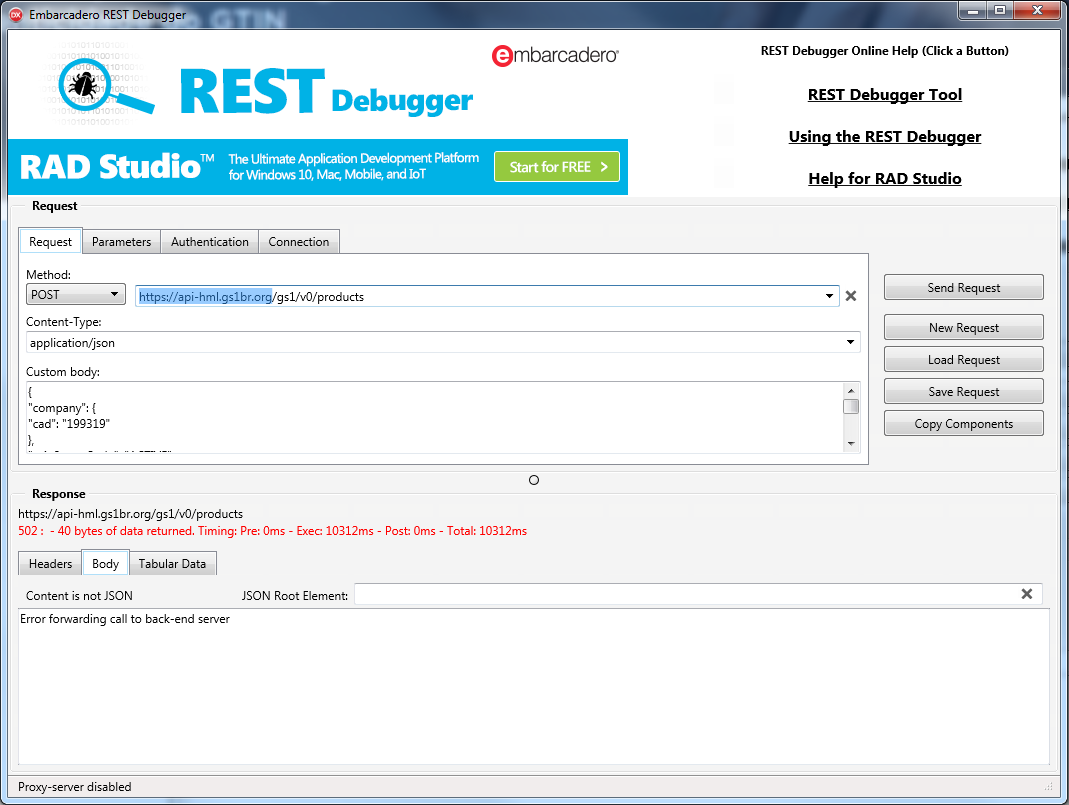Screen dimensions: 1069x805
Task: Expand the URL history dropdown
Action: click(830, 296)
